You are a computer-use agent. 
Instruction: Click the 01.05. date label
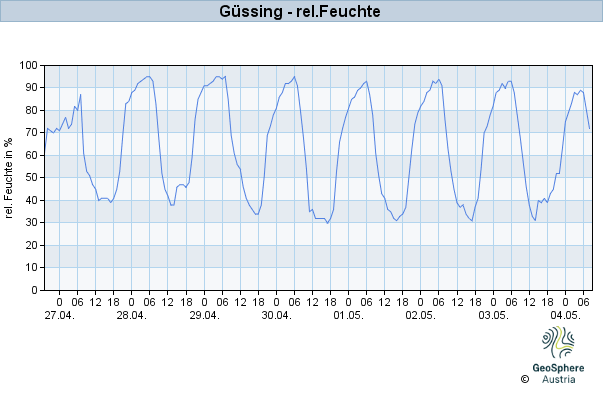(x=348, y=315)
